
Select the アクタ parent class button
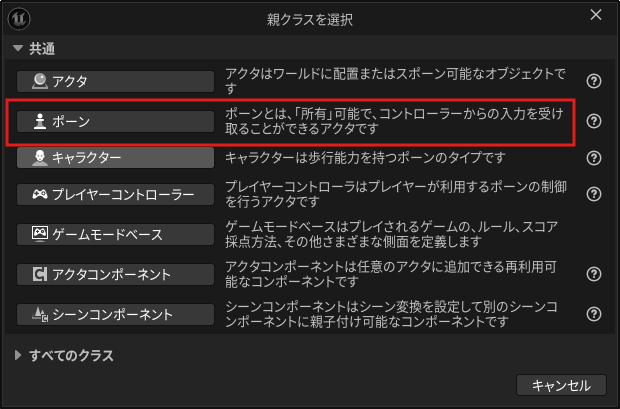[x=116, y=82]
